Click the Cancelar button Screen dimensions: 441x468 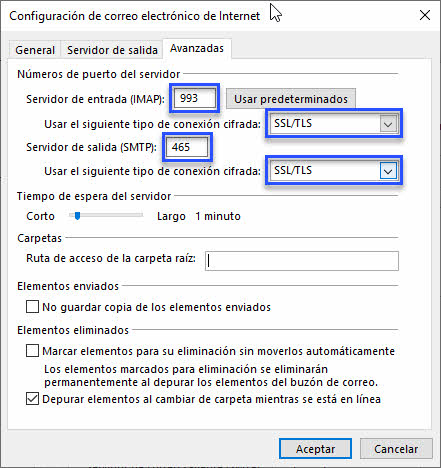coord(396,449)
